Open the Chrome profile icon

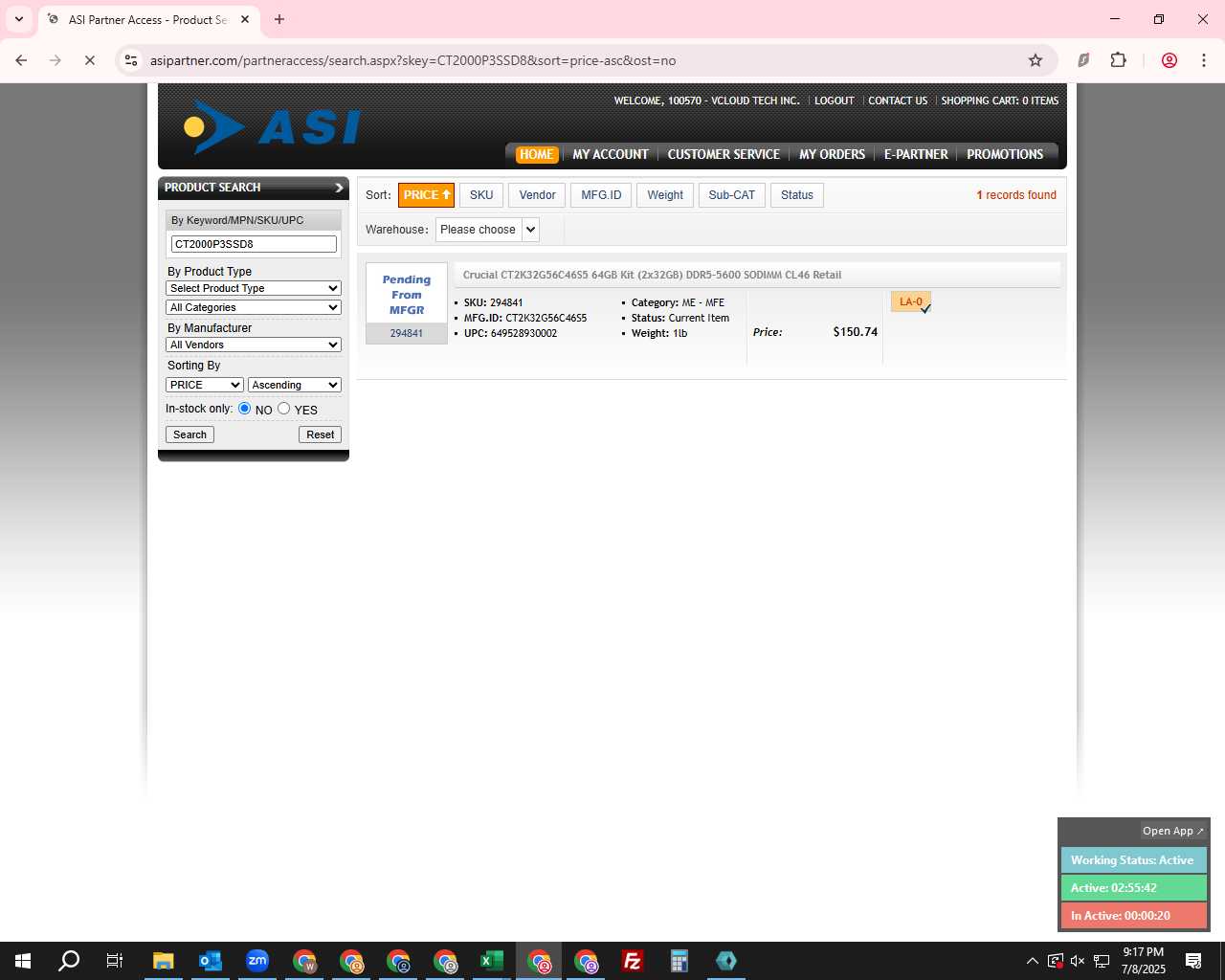pyautogui.click(x=1169, y=60)
